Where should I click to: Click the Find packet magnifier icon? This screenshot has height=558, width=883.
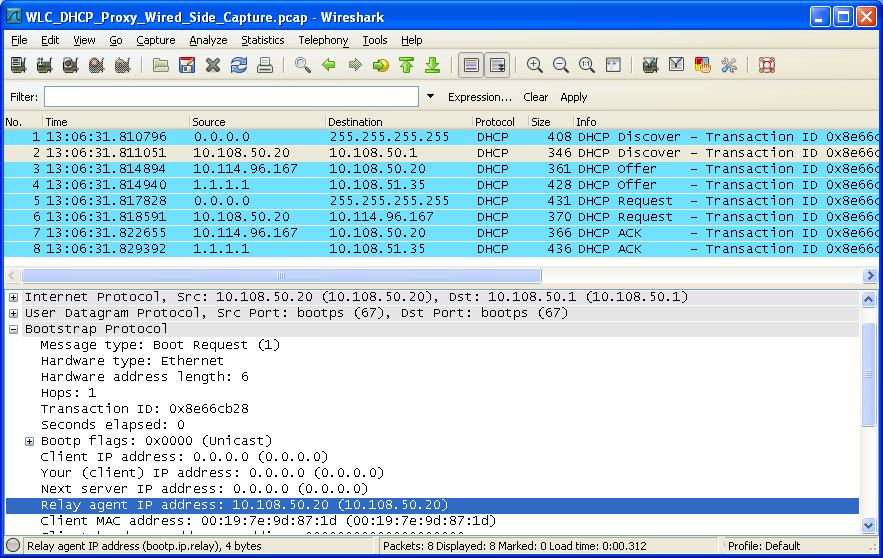[302, 66]
